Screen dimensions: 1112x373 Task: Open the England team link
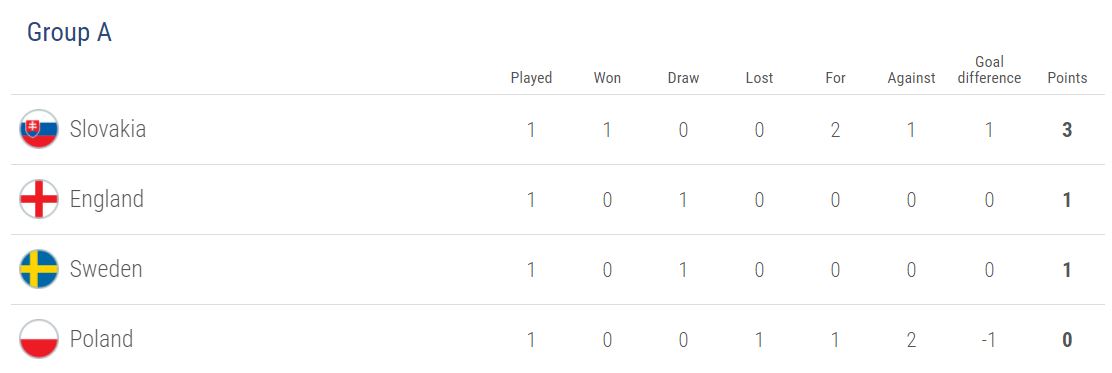tap(106, 199)
